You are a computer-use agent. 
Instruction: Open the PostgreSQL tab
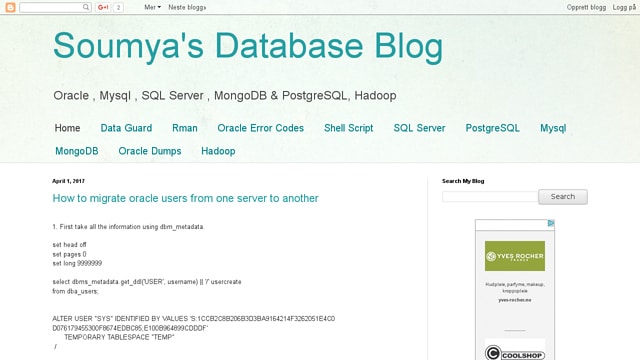pyautogui.click(x=493, y=128)
